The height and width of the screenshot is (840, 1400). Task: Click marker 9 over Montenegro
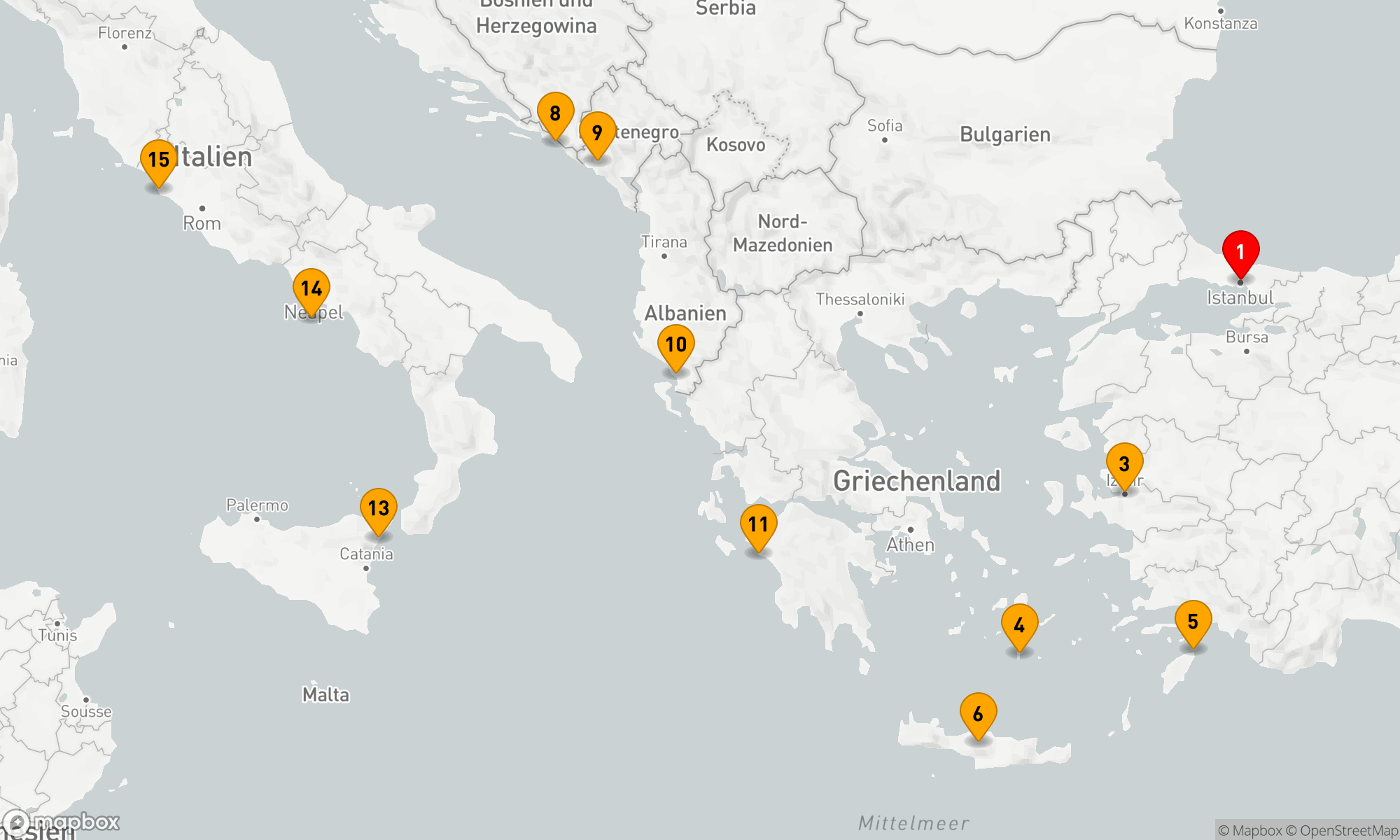click(597, 133)
